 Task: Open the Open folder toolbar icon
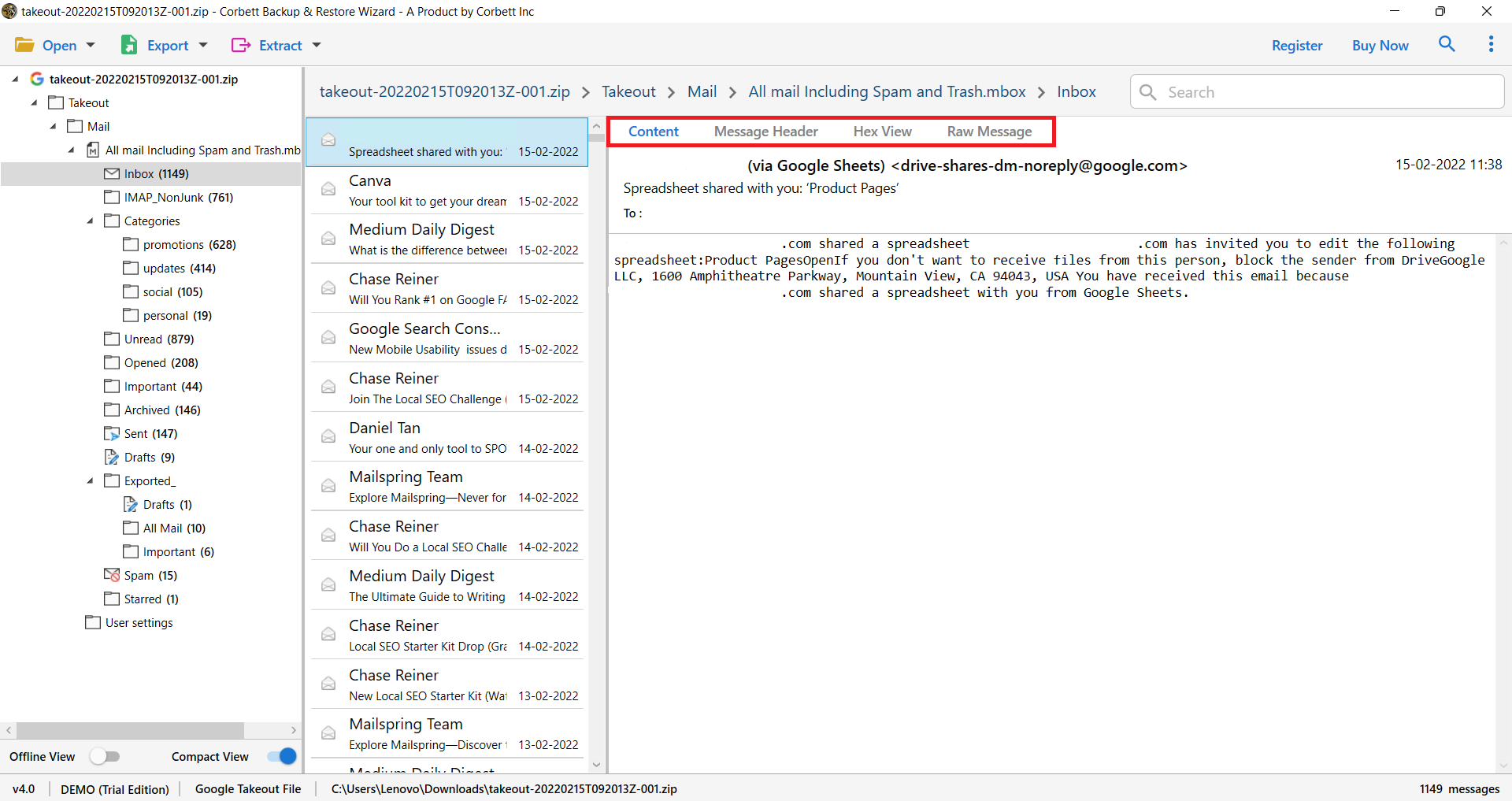pos(24,45)
